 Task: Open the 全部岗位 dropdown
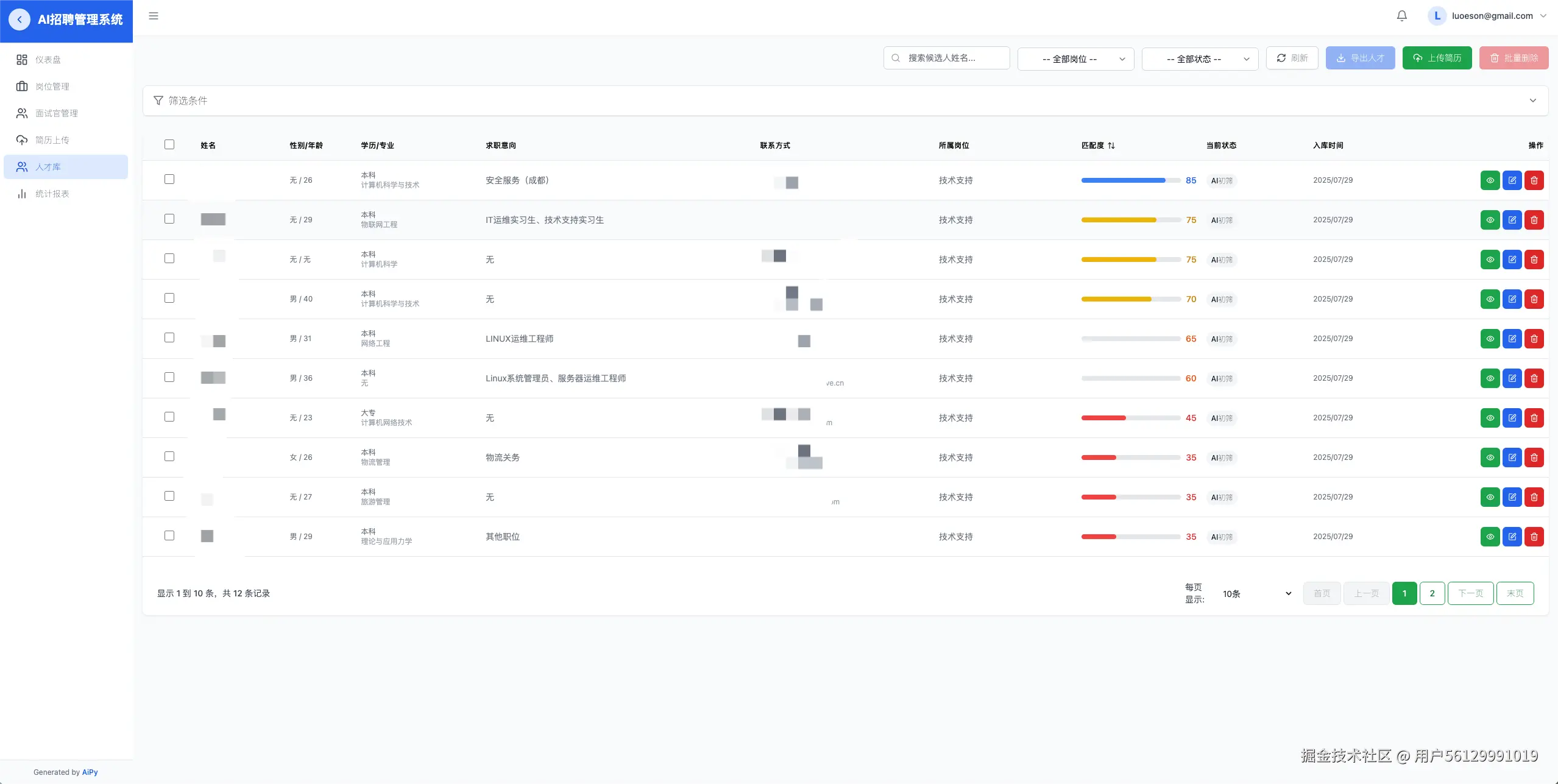pos(1075,59)
